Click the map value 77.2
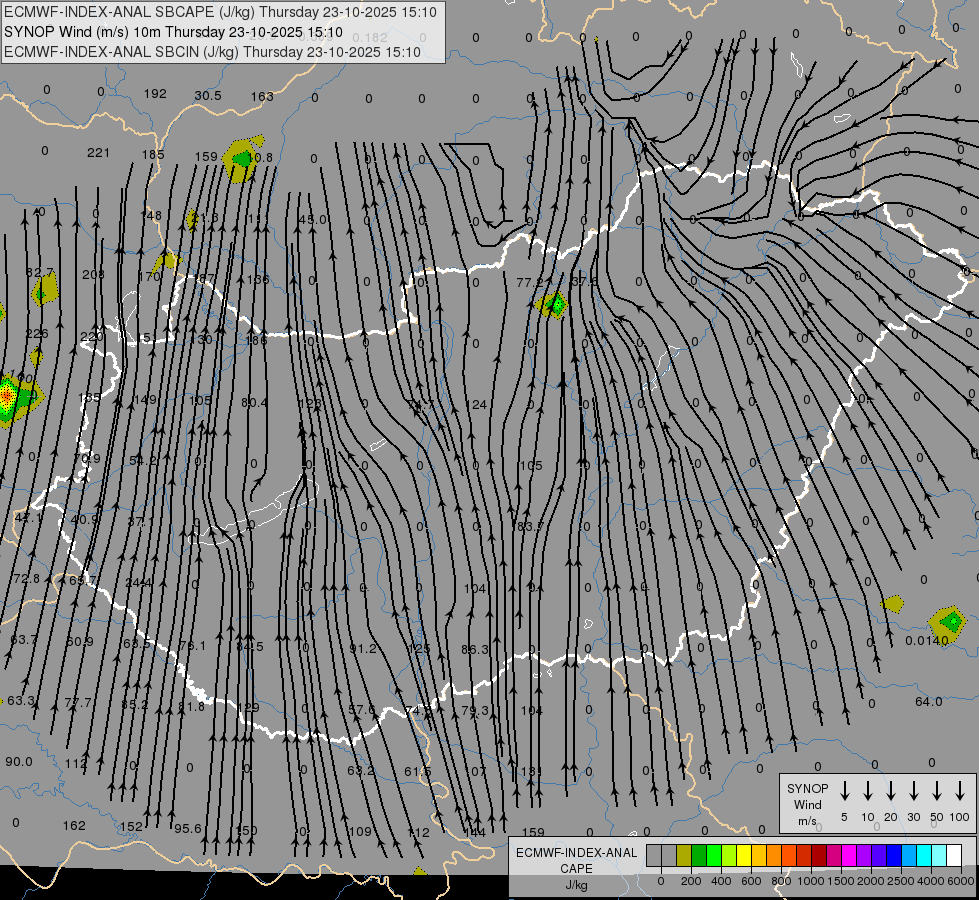Image resolution: width=979 pixels, height=900 pixels. 530,282
